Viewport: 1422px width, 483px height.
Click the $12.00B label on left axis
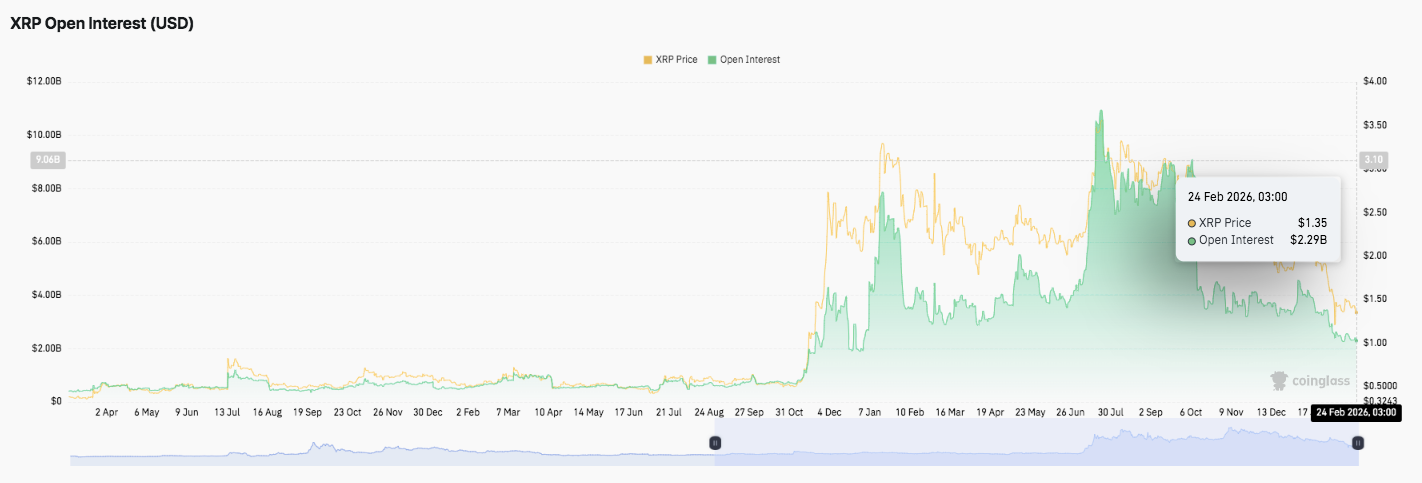pyautogui.click(x=44, y=81)
